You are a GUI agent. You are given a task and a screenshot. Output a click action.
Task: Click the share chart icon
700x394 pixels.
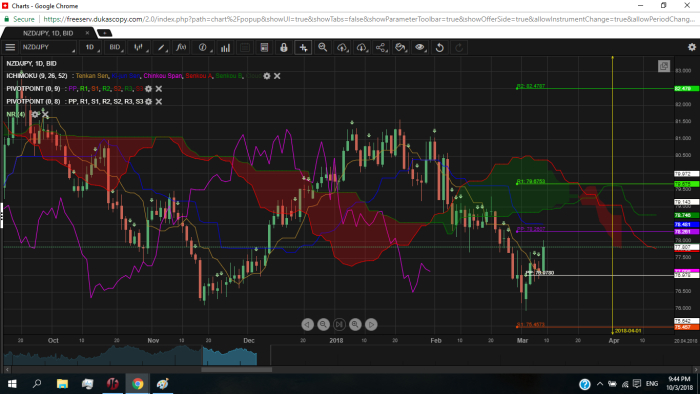tap(381, 47)
